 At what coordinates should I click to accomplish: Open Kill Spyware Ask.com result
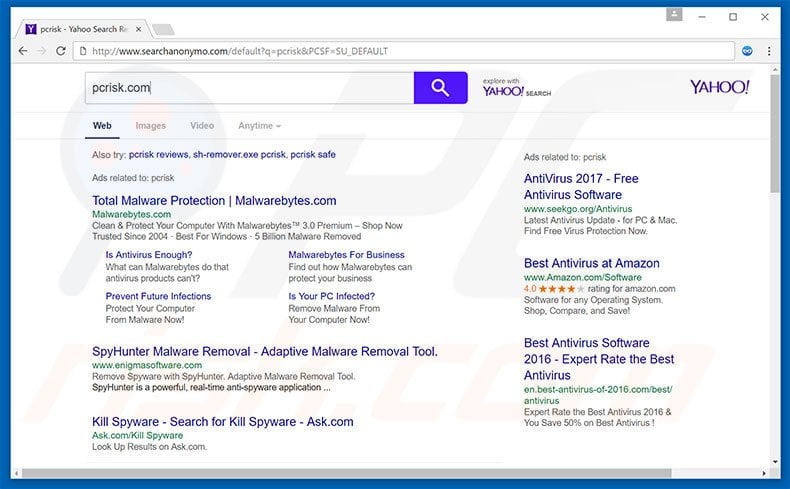click(x=223, y=422)
